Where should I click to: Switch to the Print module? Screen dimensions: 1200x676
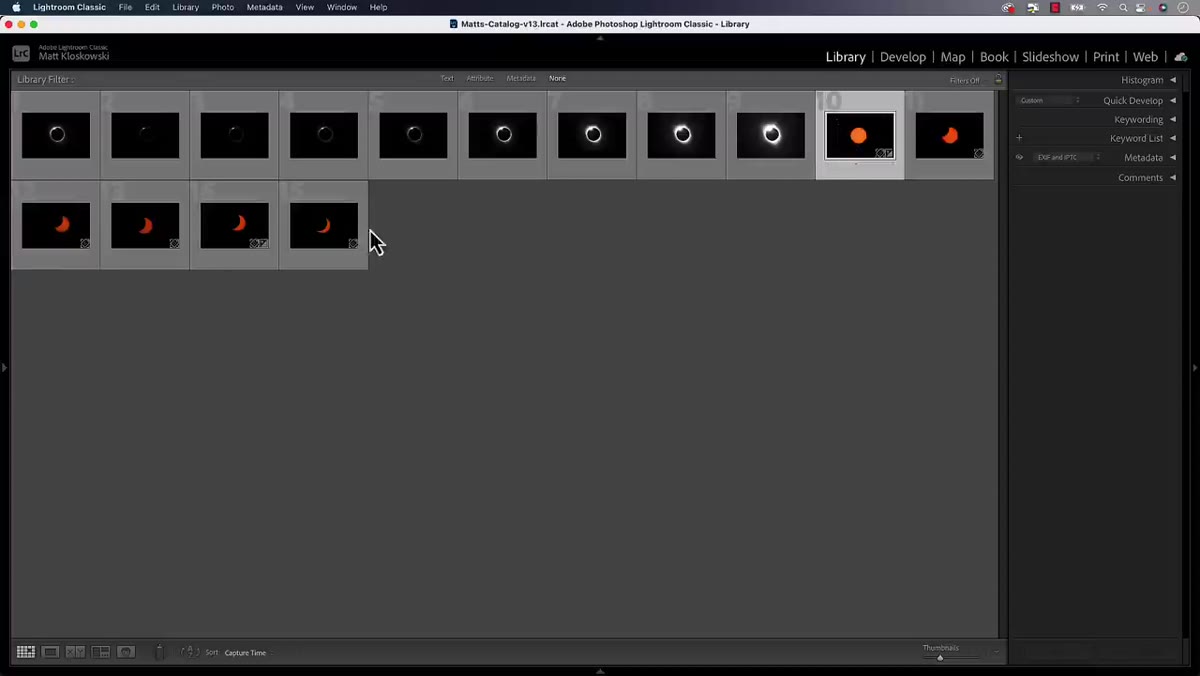click(1106, 57)
